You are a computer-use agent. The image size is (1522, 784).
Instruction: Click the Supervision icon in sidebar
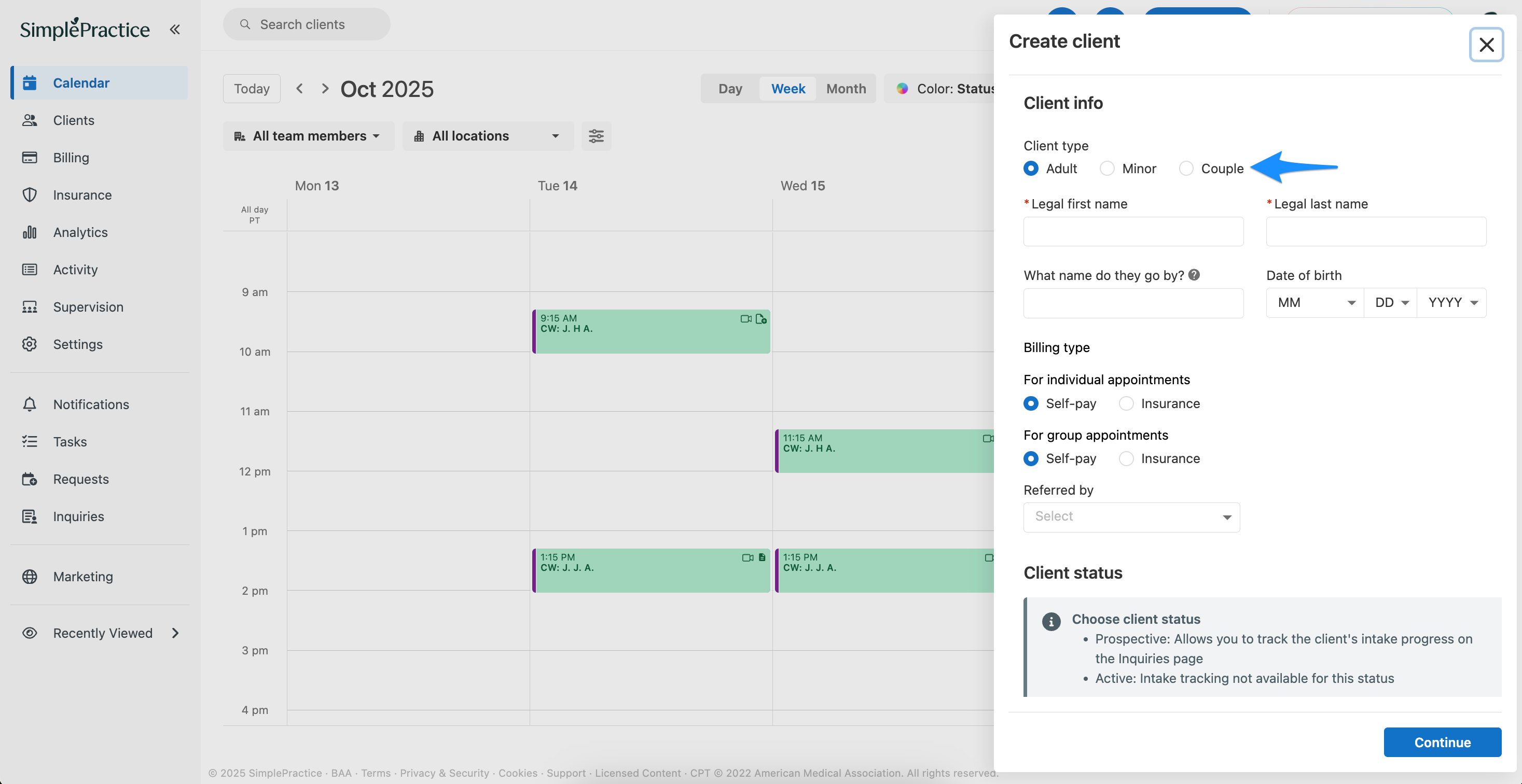pos(30,307)
